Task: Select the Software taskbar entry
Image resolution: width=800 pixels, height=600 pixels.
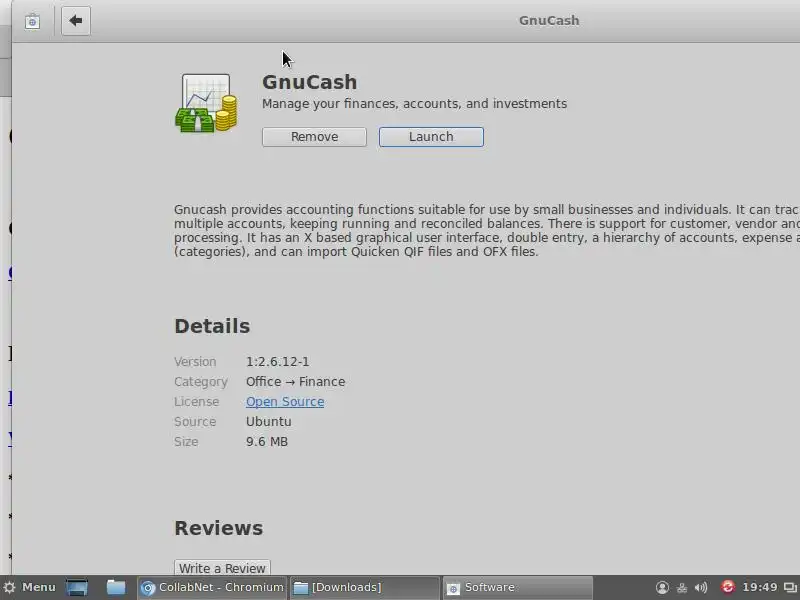Action: coord(517,588)
